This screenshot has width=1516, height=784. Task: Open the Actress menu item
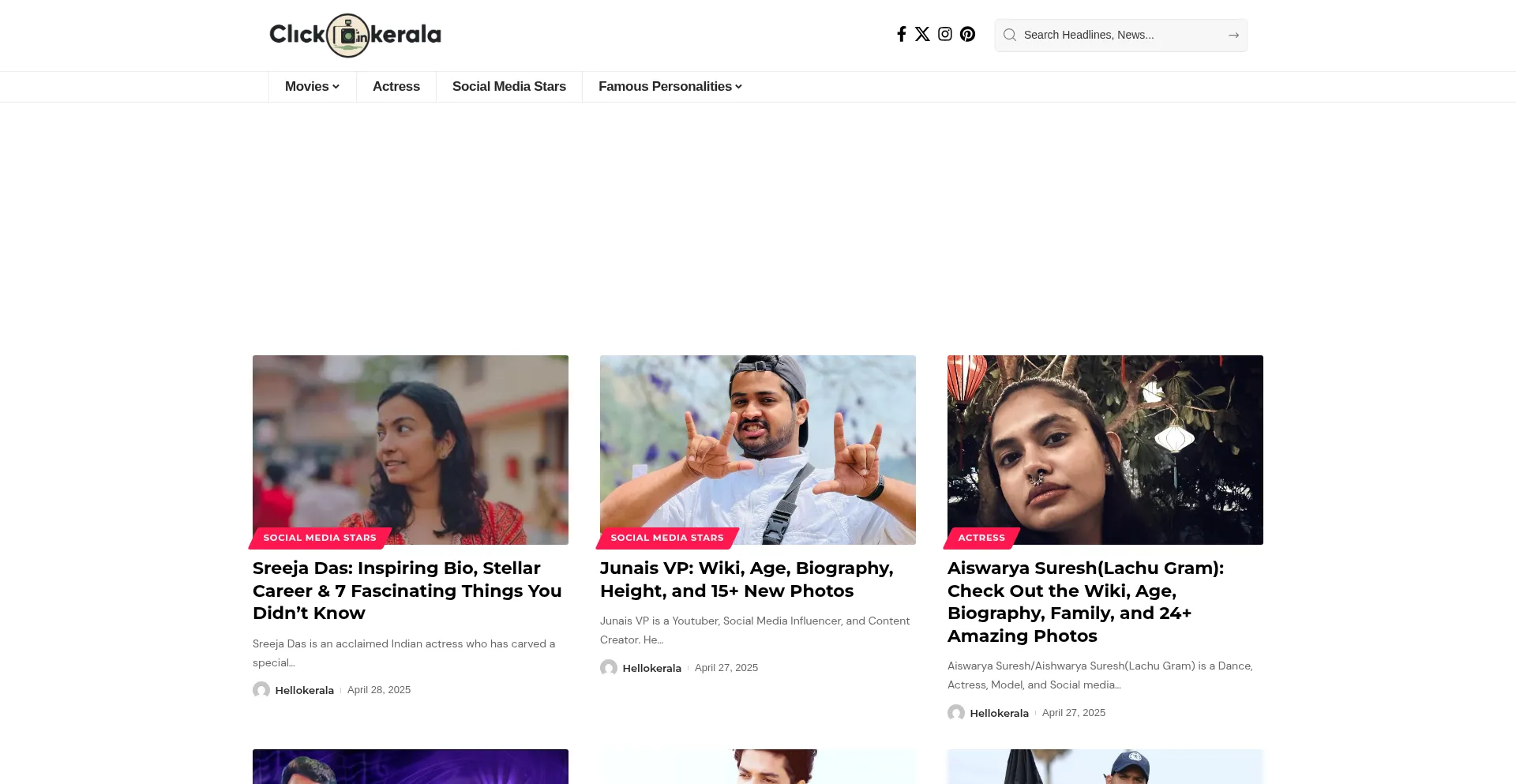(x=396, y=87)
